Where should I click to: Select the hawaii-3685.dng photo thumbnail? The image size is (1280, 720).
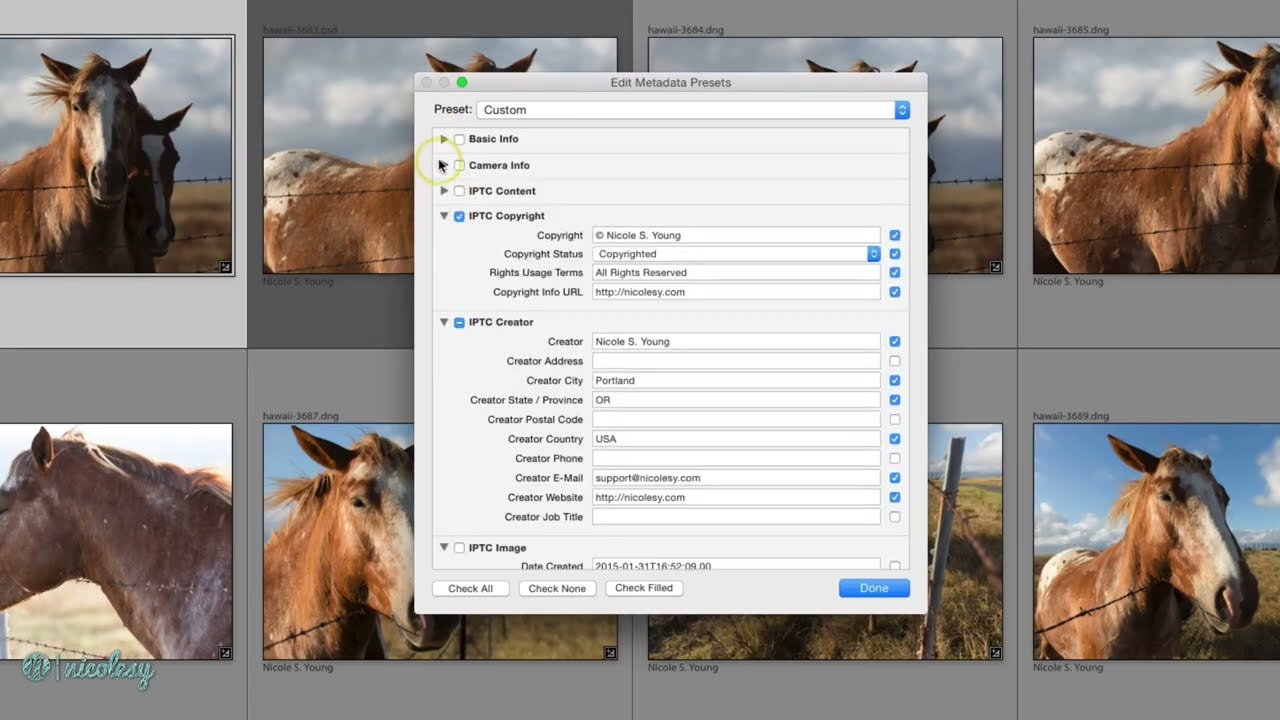(1156, 155)
